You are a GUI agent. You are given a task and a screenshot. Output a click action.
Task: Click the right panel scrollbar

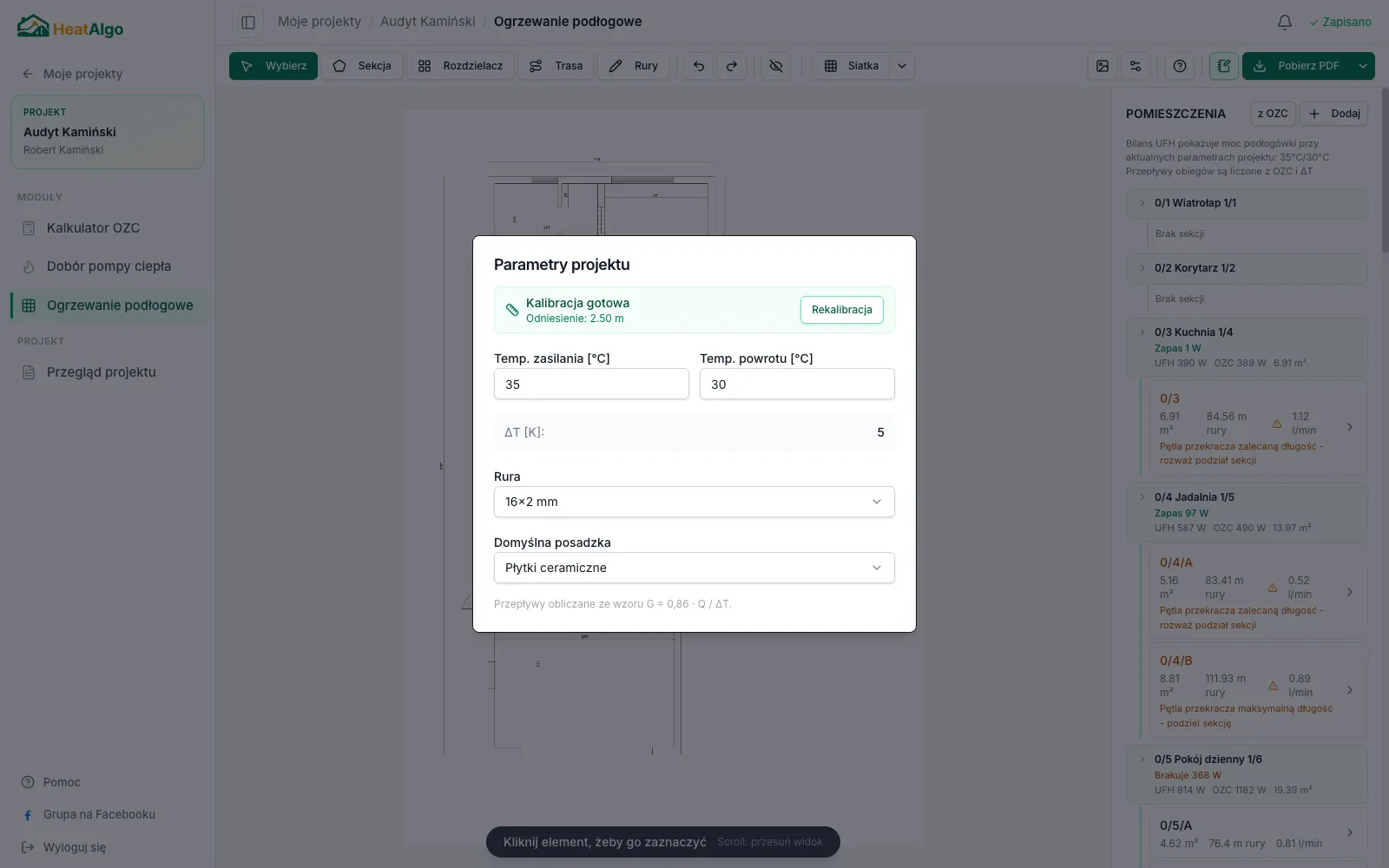pyautogui.click(x=1384, y=170)
